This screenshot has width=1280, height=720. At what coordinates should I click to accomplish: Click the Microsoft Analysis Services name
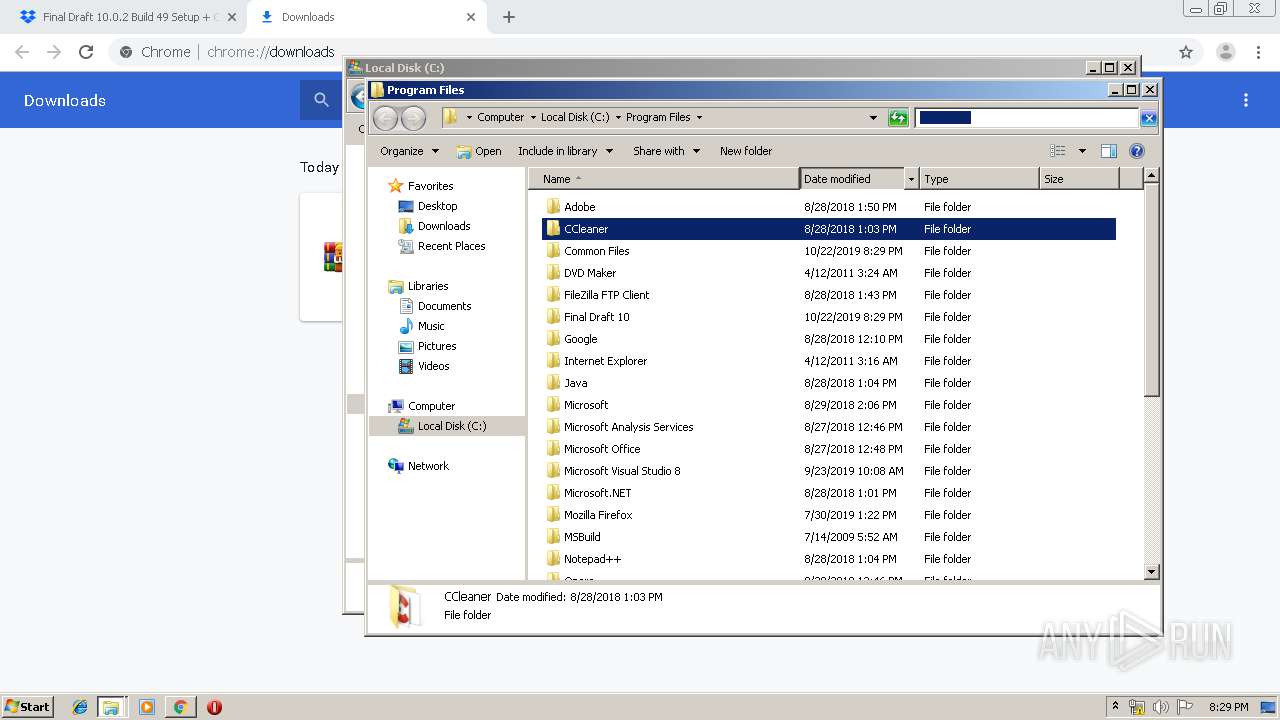628,427
